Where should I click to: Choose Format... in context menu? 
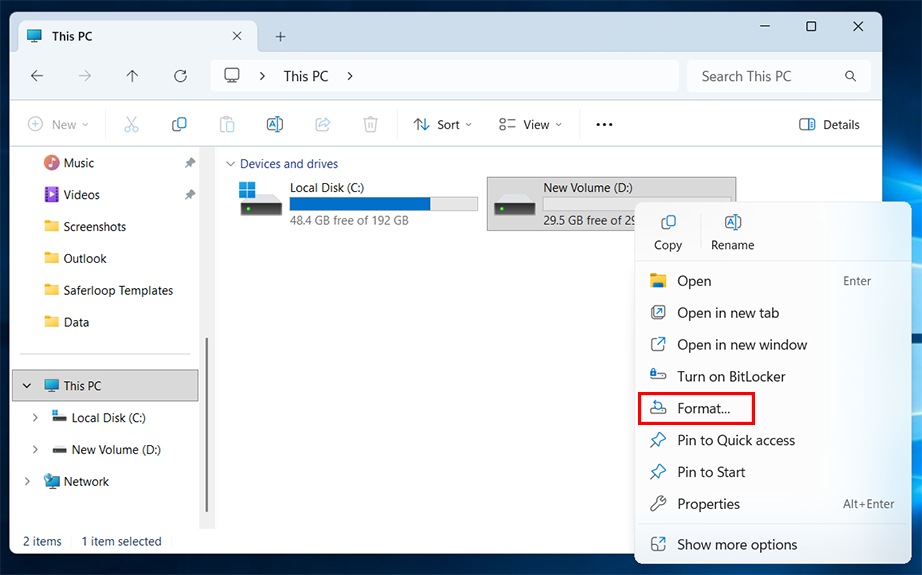[773, 408]
